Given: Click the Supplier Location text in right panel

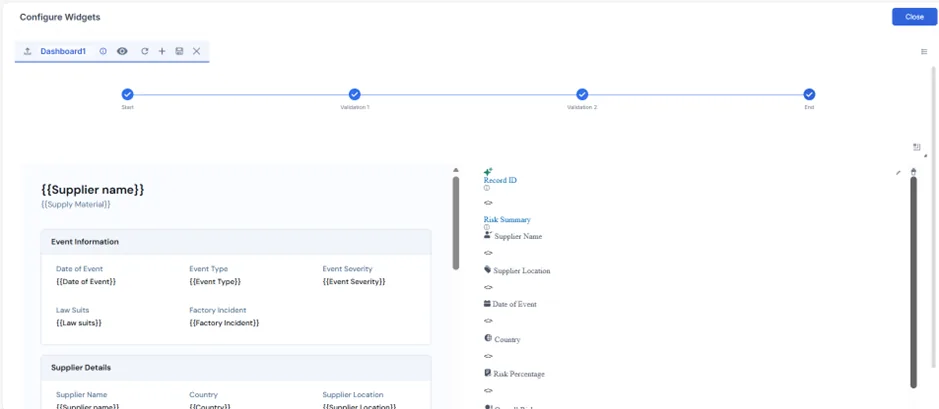Looking at the screenshot, I should (522, 271).
